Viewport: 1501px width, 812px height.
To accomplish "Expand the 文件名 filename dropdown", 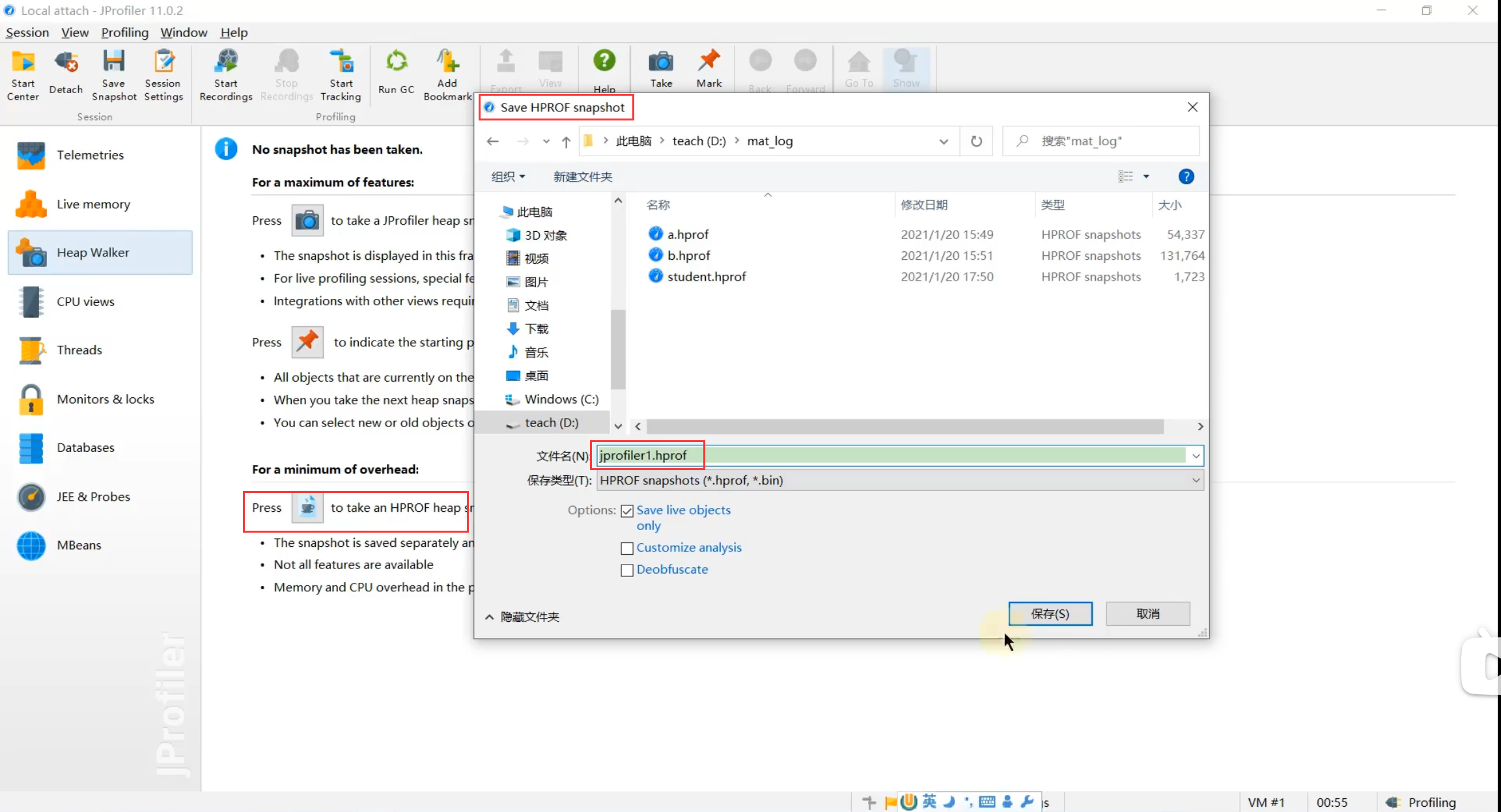I will click(1196, 455).
